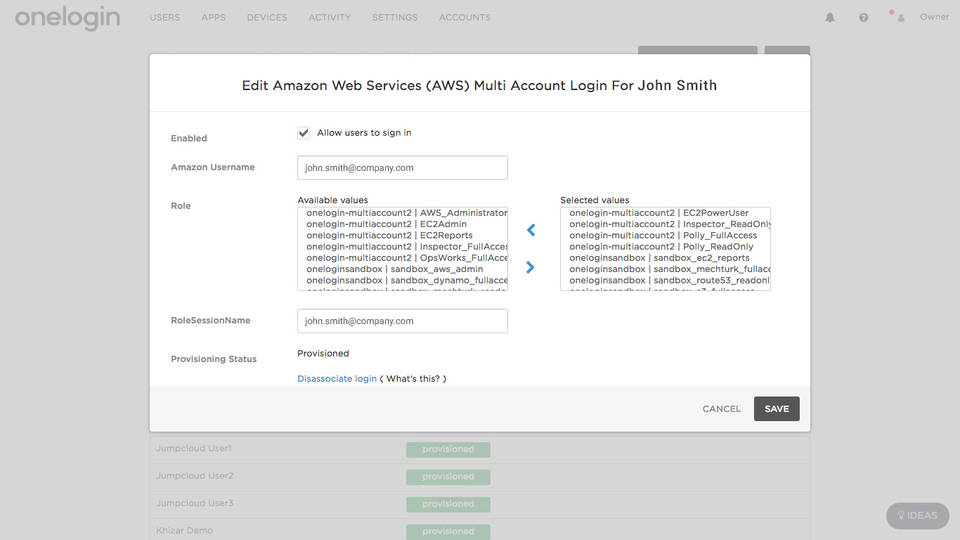This screenshot has width=960, height=540.
Task: Click the notifications bell icon
Action: coord(830,17)
